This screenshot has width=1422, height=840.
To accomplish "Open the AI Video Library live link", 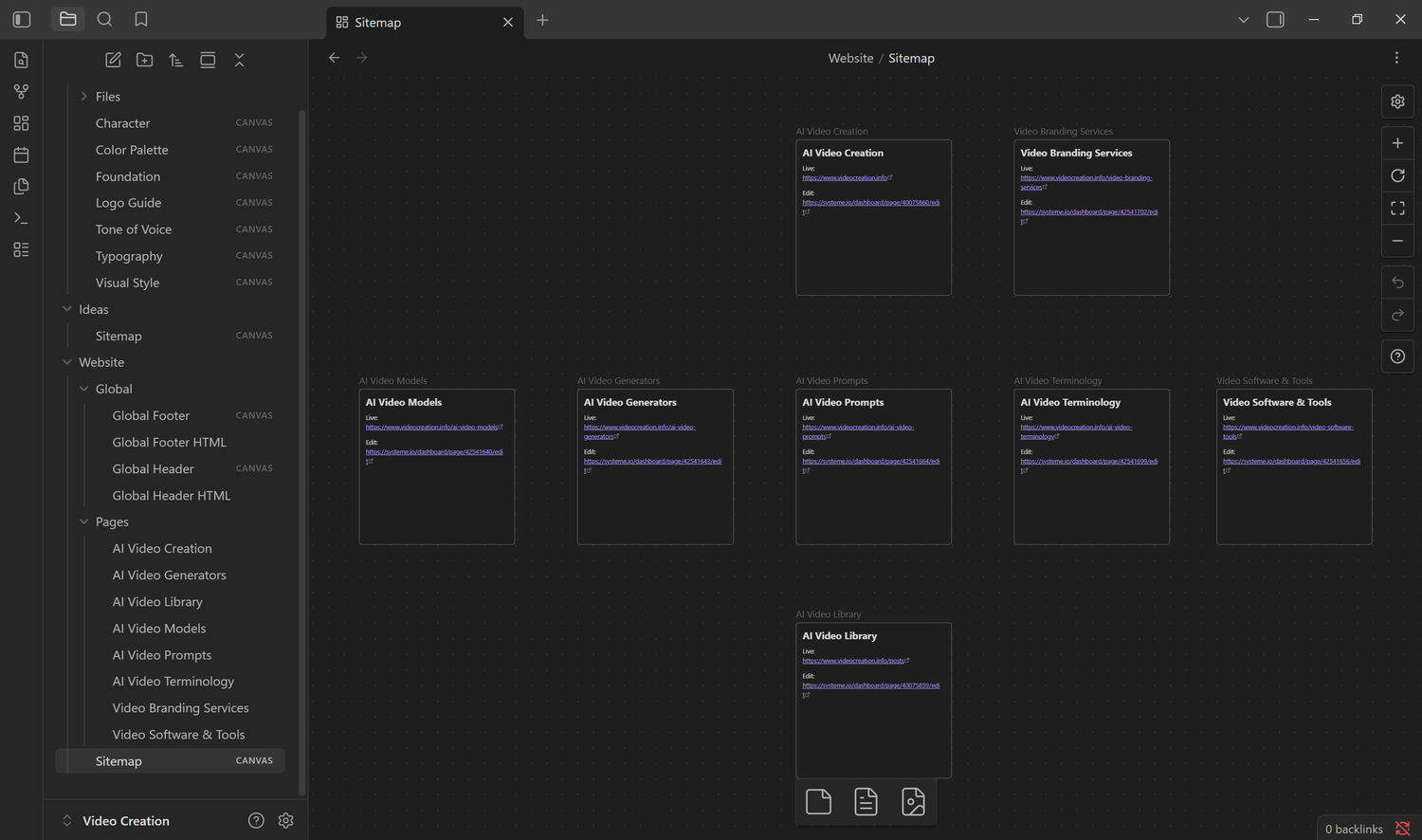I will click(853, 661).
